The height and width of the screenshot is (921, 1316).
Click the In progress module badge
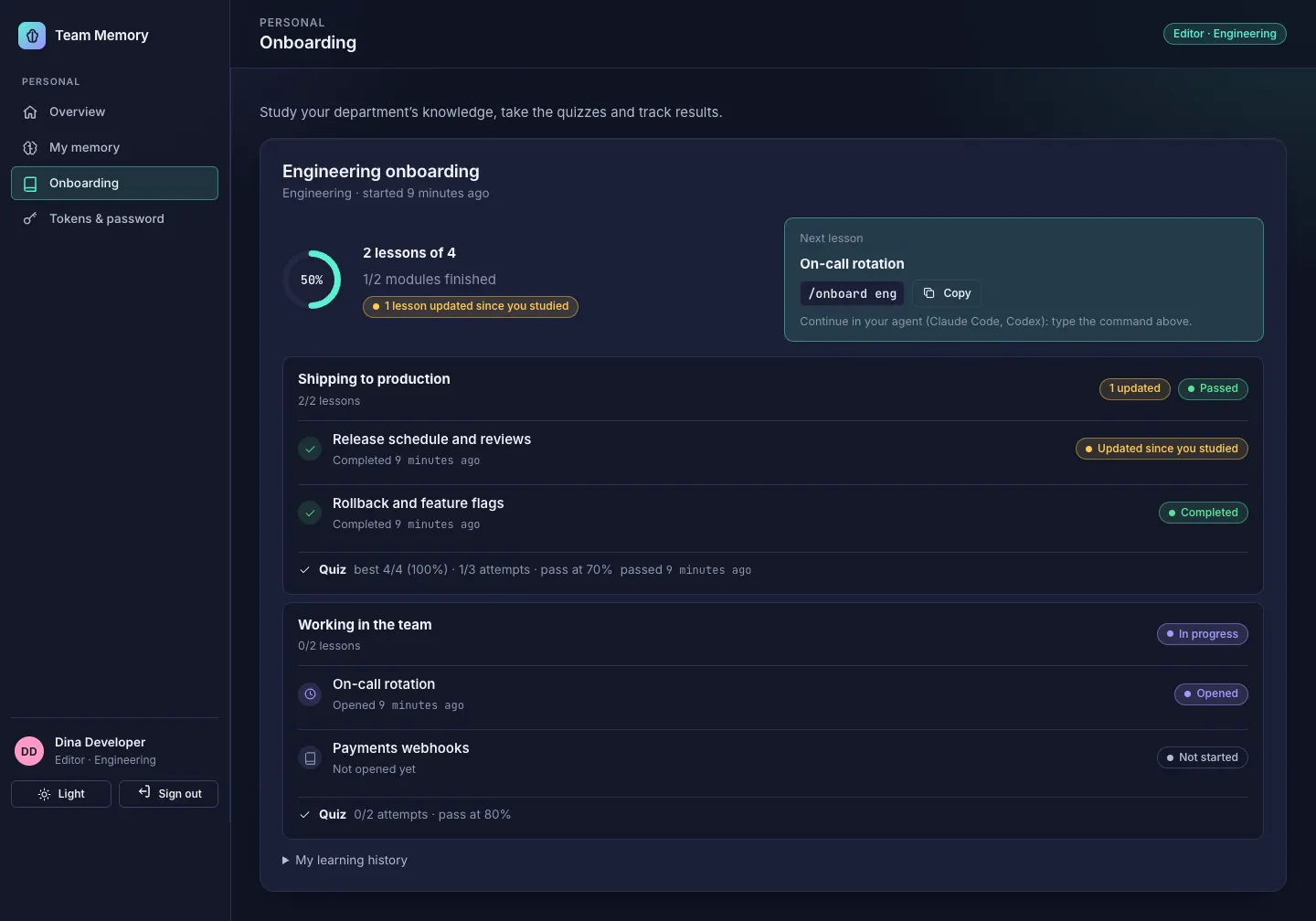1203,634
